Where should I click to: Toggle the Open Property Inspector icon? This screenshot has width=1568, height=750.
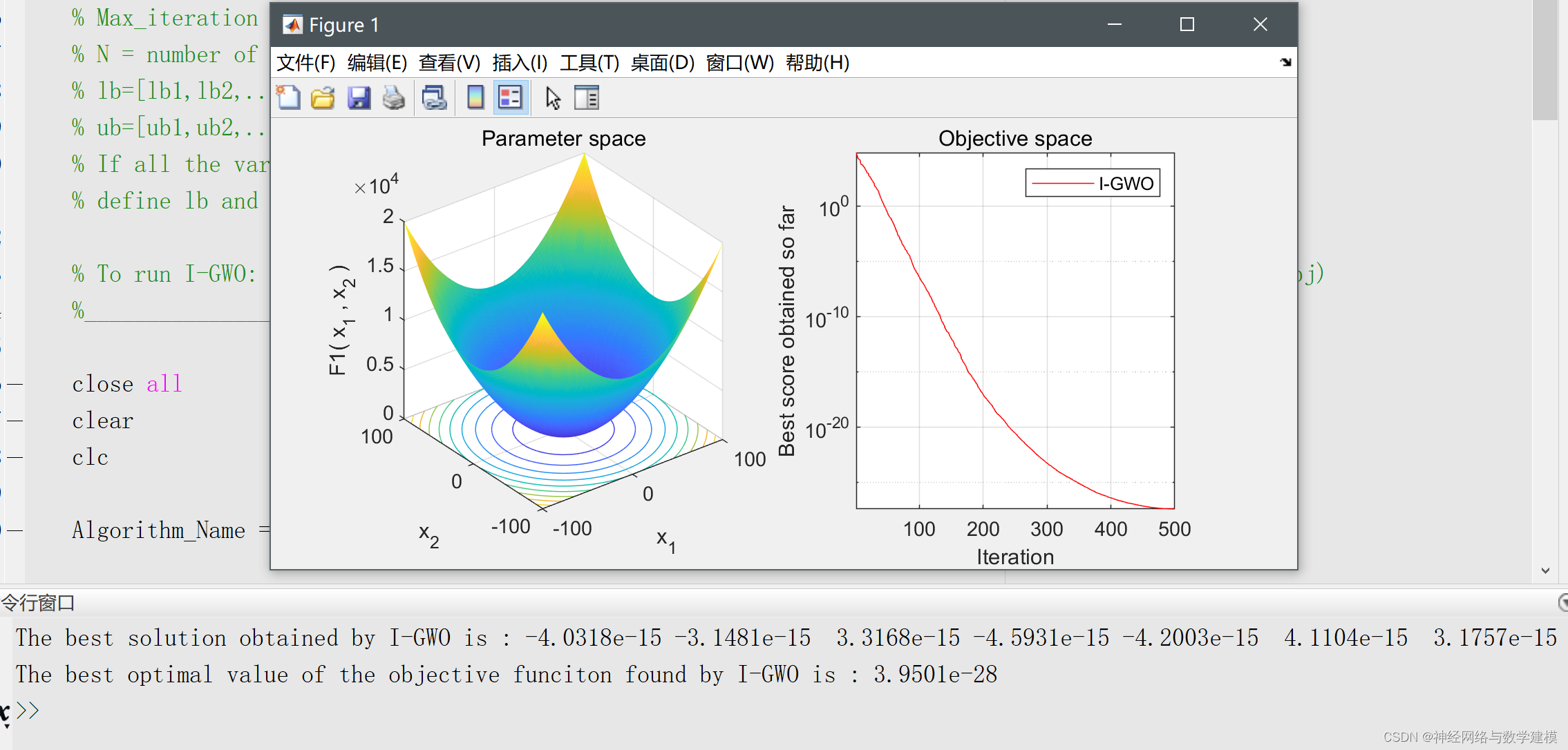(587, 98)
